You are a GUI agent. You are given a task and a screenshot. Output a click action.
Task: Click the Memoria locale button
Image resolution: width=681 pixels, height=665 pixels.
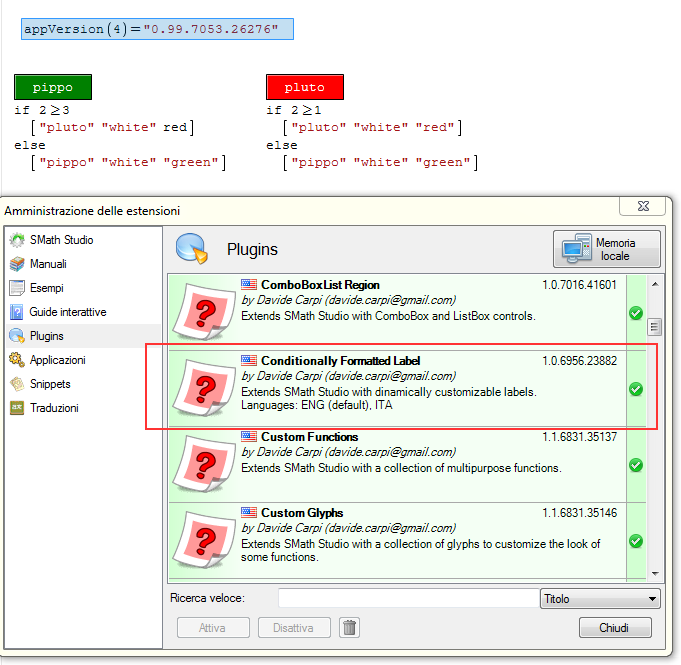pyautogui.click(x=607, y=249)
